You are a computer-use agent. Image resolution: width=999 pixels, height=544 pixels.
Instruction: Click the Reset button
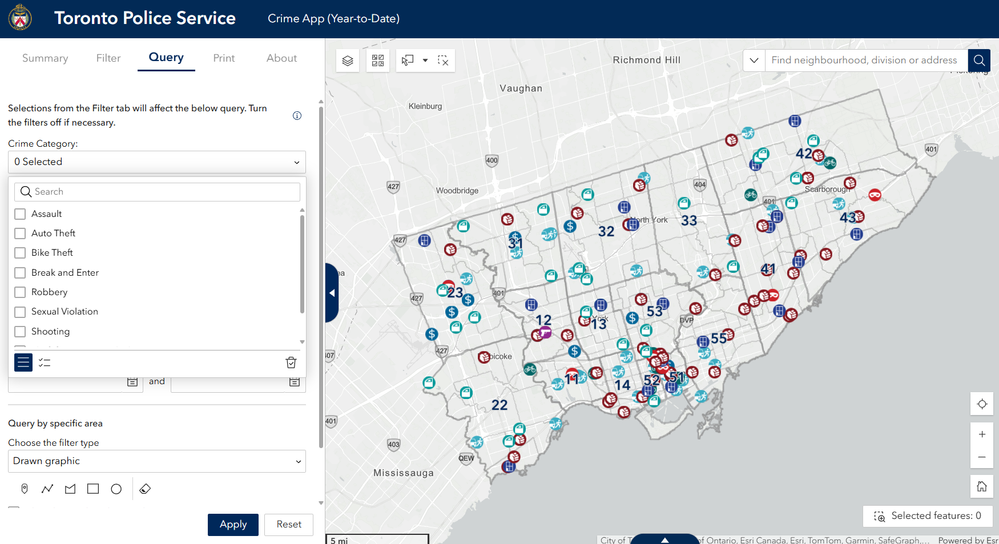(289, 524)
